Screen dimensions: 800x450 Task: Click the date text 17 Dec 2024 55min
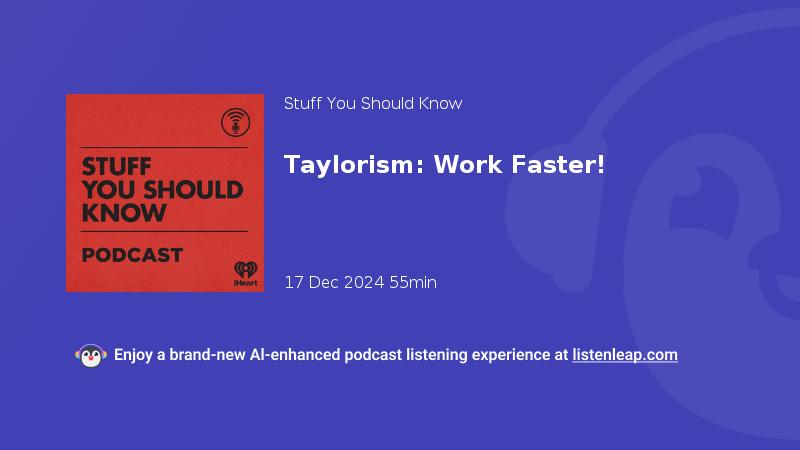coord(360,282)
